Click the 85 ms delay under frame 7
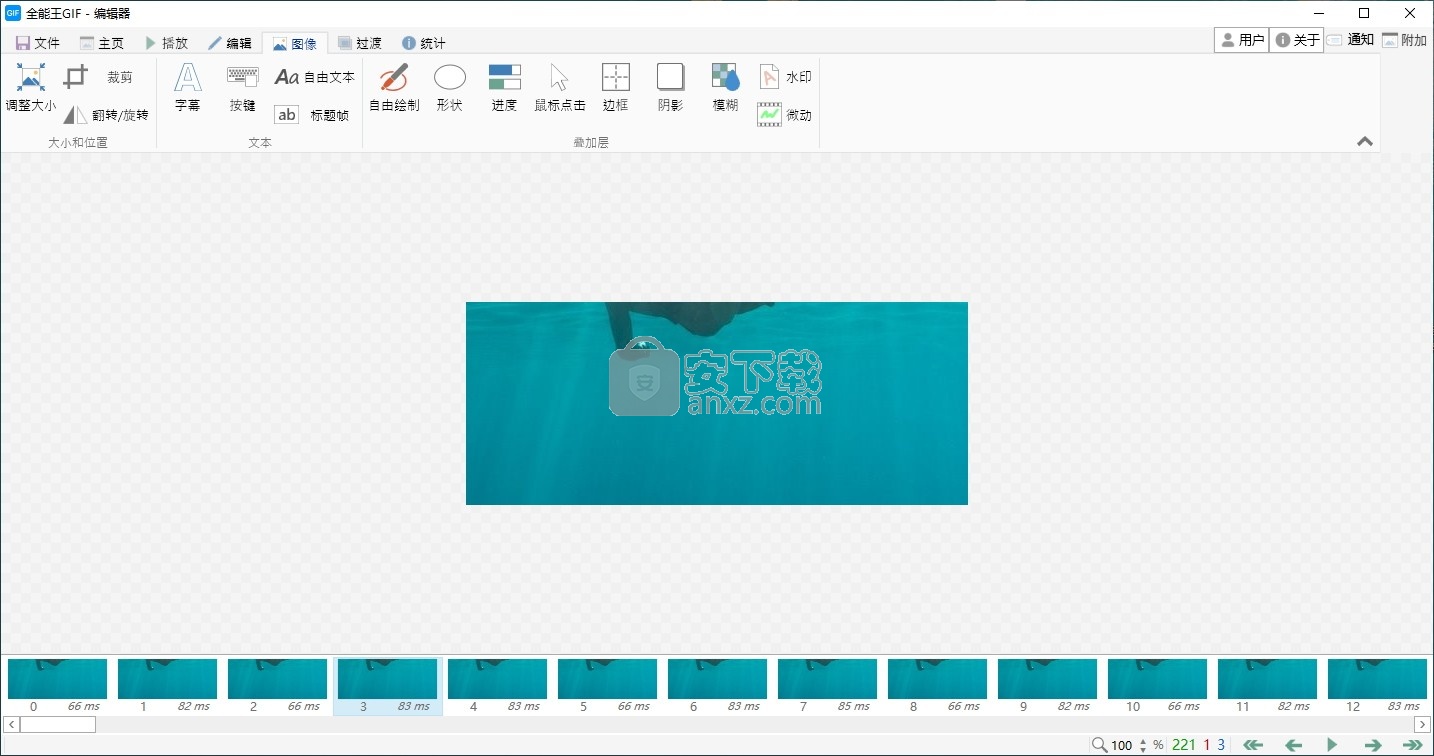The image size is (1434, 756). tap(854, 706)
